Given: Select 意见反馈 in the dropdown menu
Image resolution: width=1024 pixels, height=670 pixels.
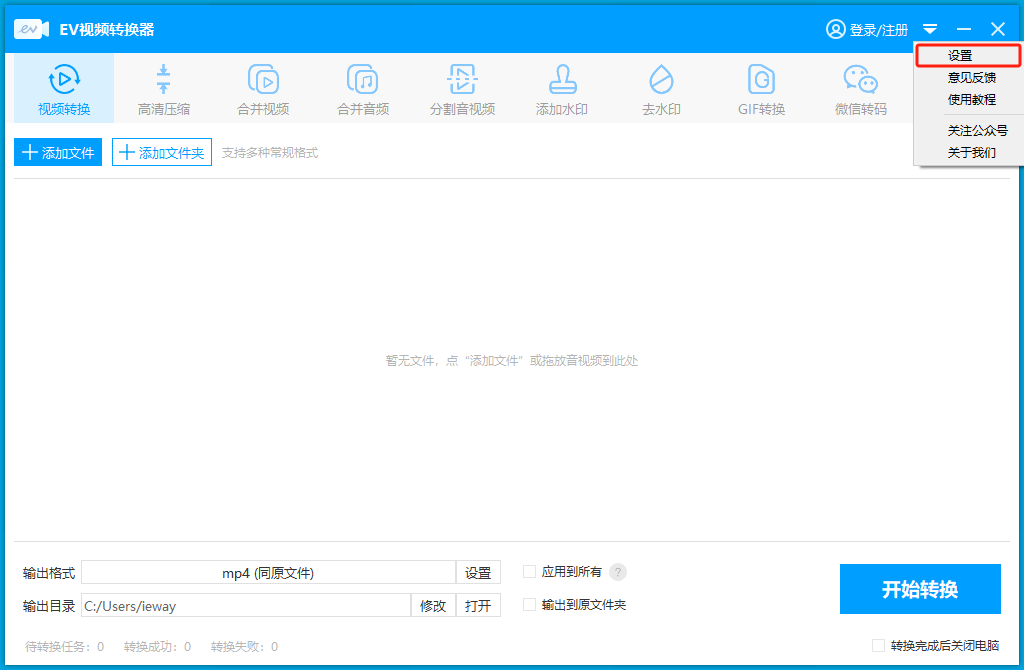Looking at the screenshot, I should click(x=971, y=78).
